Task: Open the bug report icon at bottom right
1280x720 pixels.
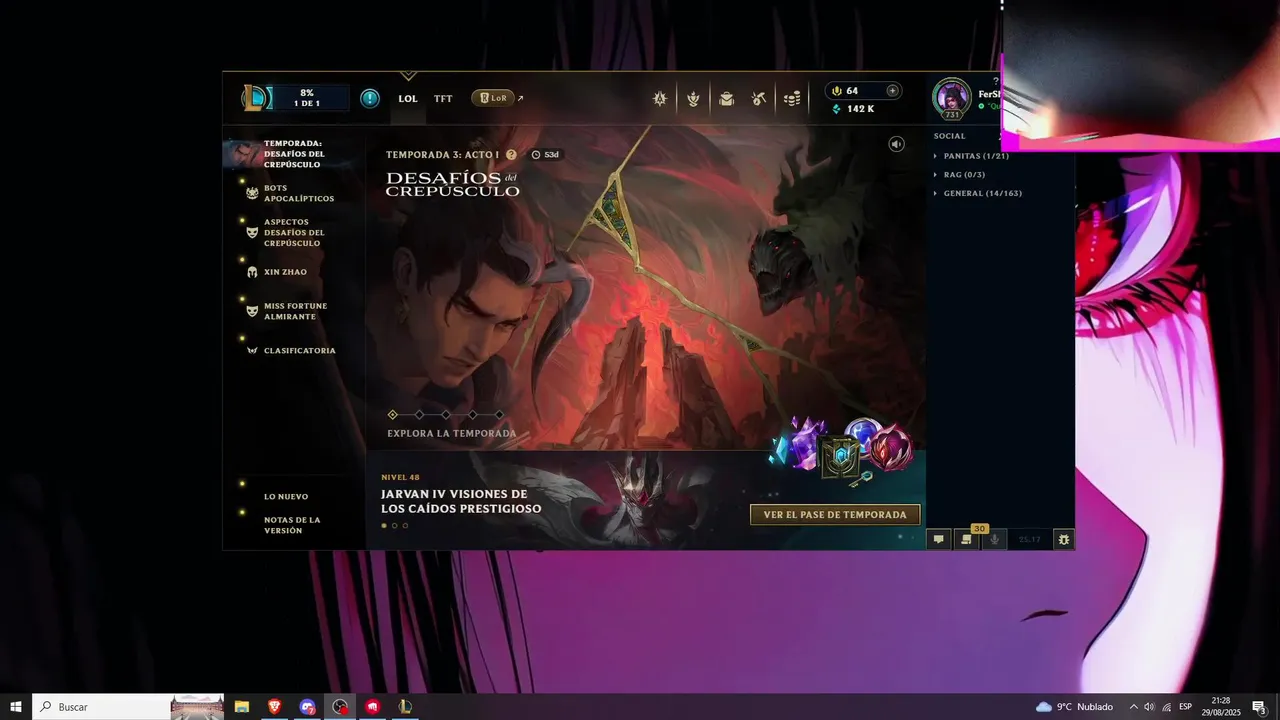Action: (1064, 539)
